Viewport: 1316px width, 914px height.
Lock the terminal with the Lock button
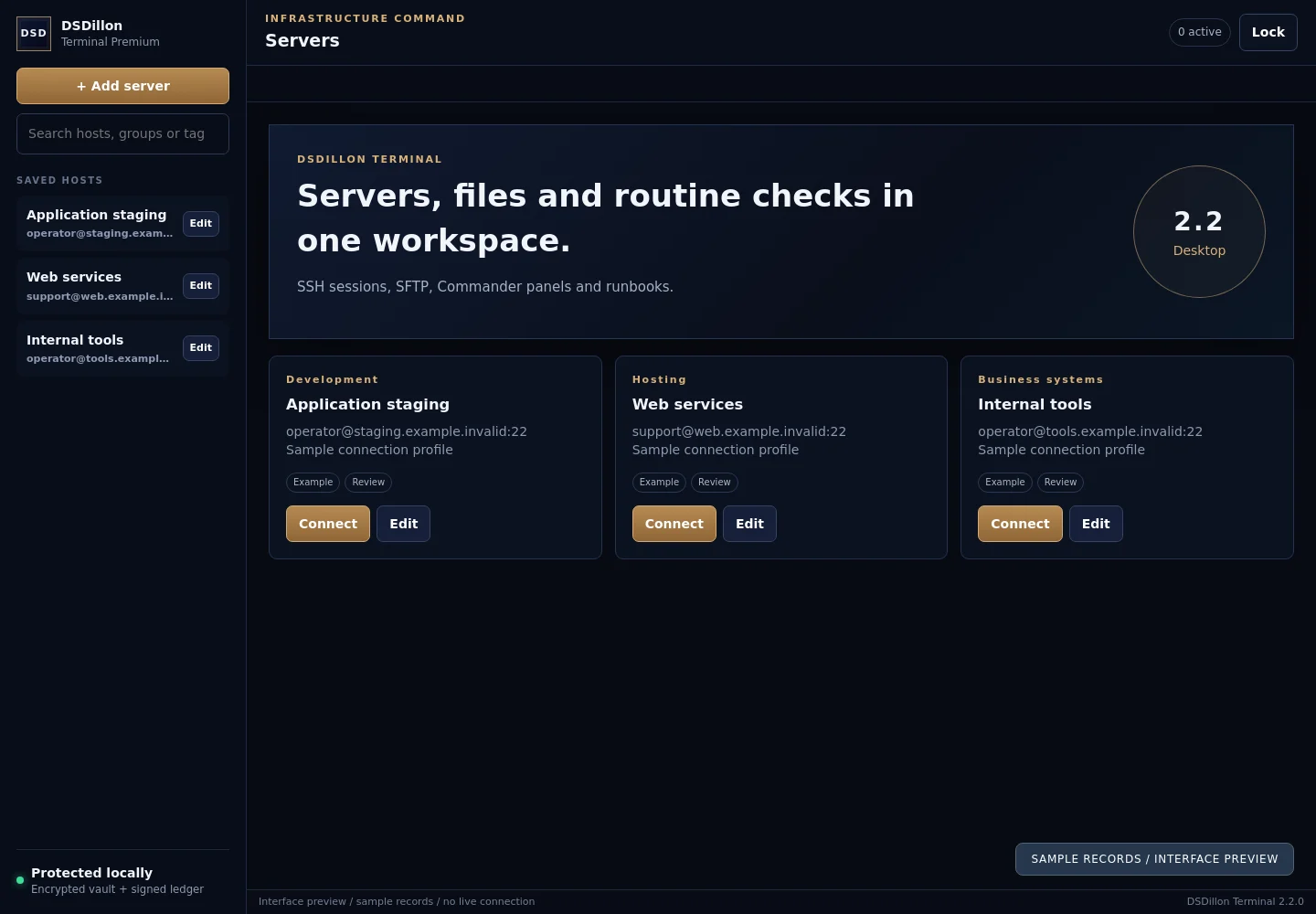[x=1268, y=32]
